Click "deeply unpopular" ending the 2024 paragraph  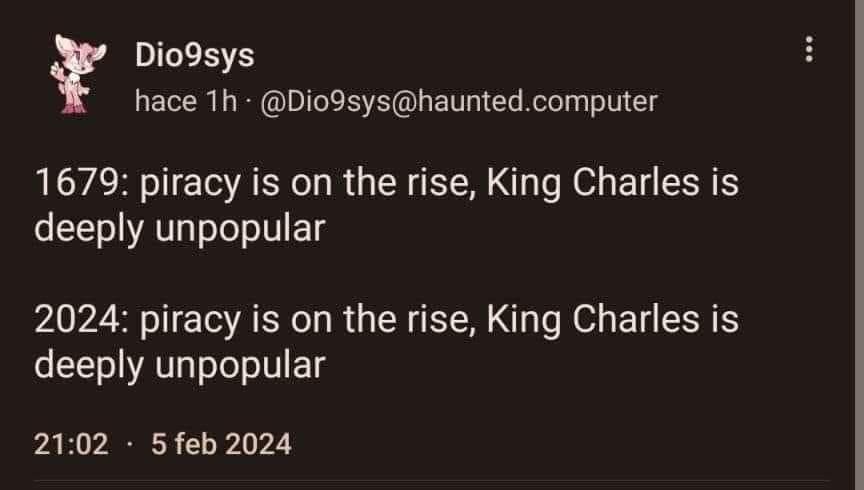180,365
